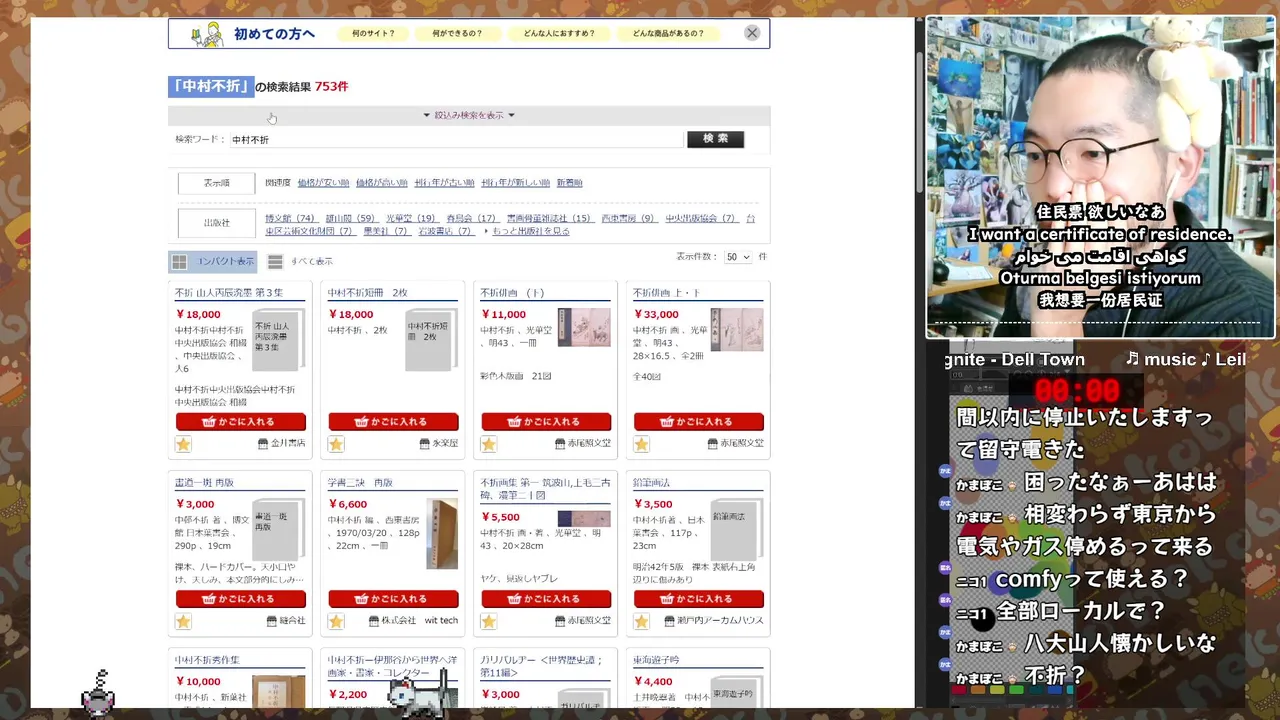Sort results by 刊行年が古い順

click(444, 183)
